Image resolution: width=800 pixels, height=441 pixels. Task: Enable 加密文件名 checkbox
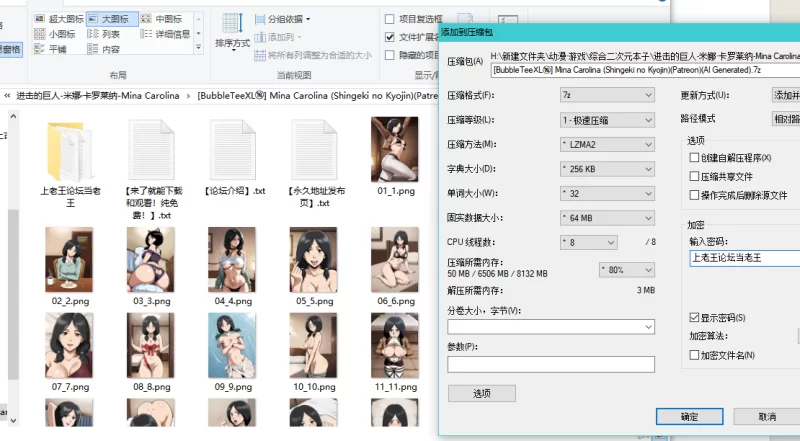tap(694, 355)
